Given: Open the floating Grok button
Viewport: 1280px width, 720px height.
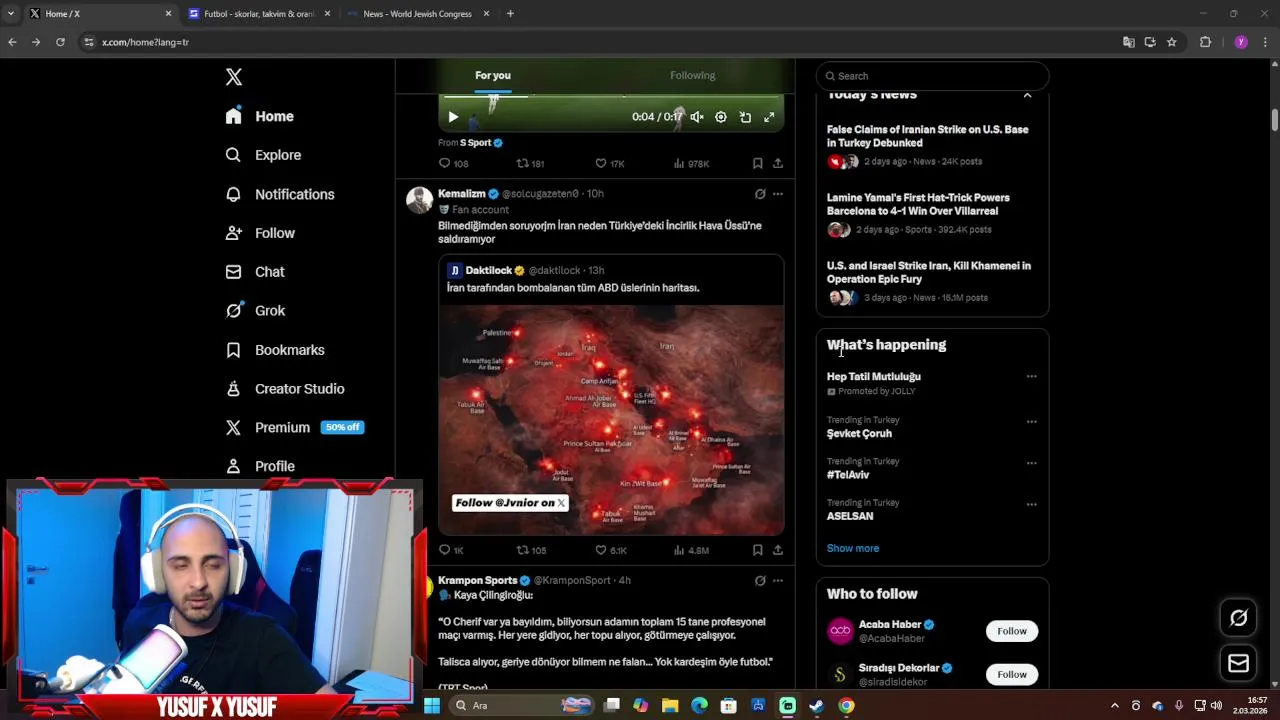Looking at the screenshot, I should 1238,618.
